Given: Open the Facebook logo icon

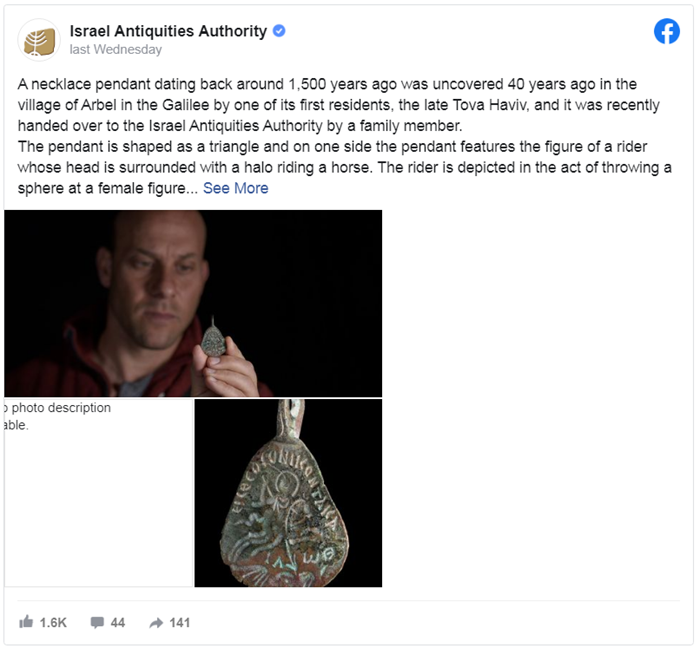Looking at the screenshot, I should (x=667, y=31).
